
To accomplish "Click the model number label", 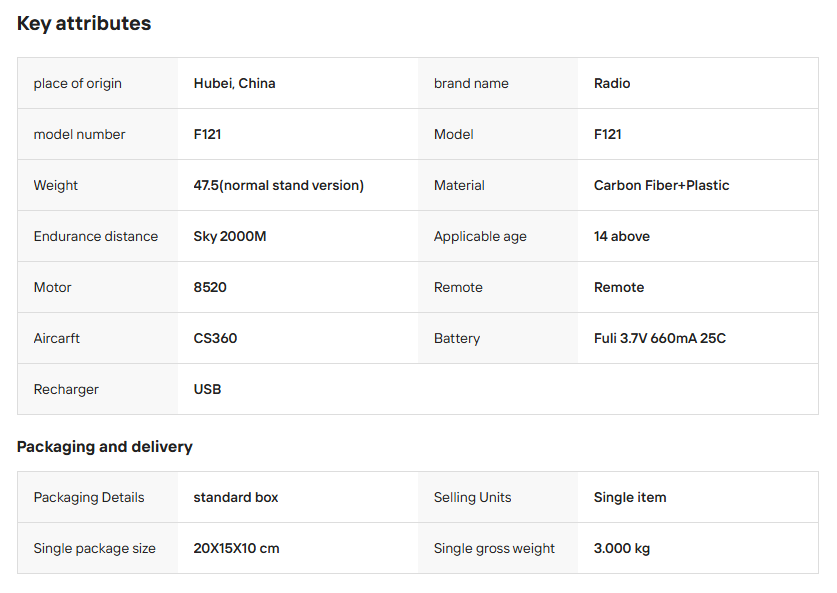I will (79, 134).
